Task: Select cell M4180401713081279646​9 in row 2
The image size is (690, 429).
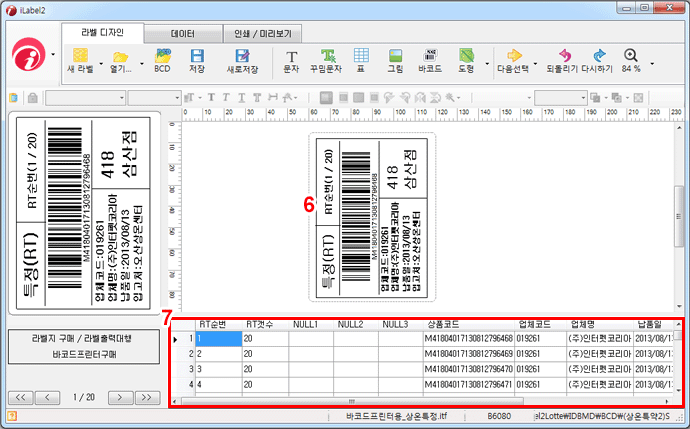Action: point(469,354)
